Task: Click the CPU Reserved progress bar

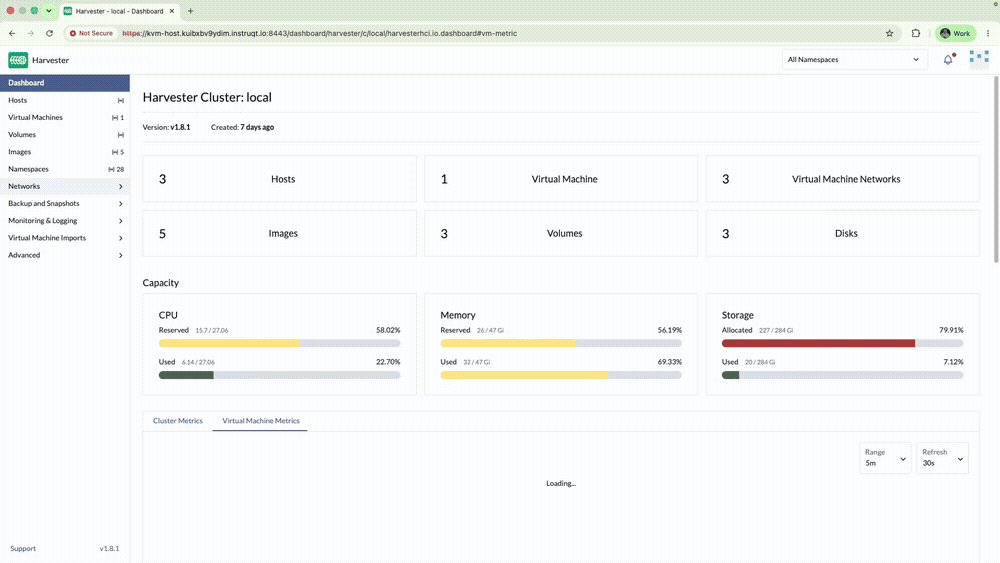Action: [279, 343]
